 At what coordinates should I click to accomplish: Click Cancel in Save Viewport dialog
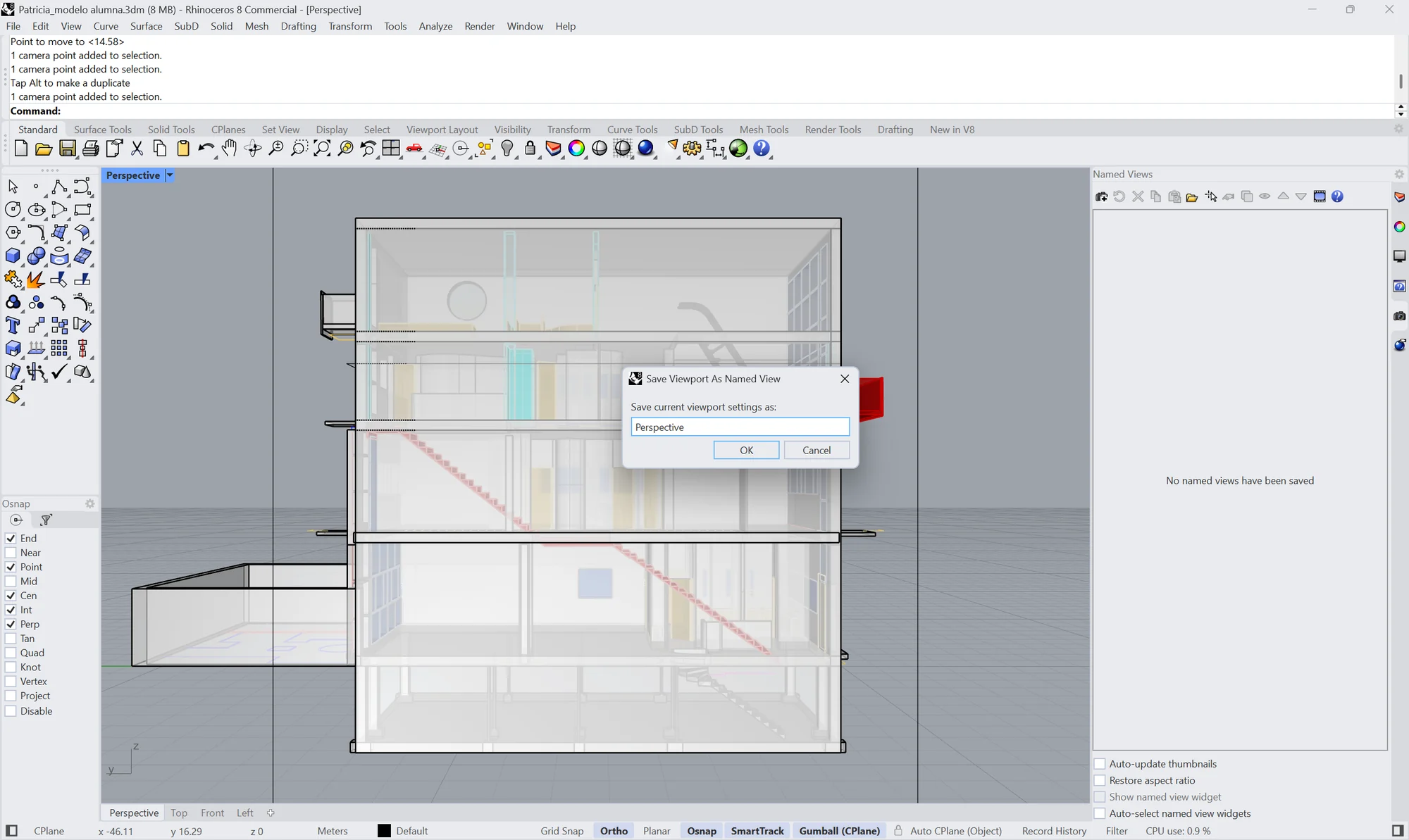pyautogui.click(x=817, y=451)
